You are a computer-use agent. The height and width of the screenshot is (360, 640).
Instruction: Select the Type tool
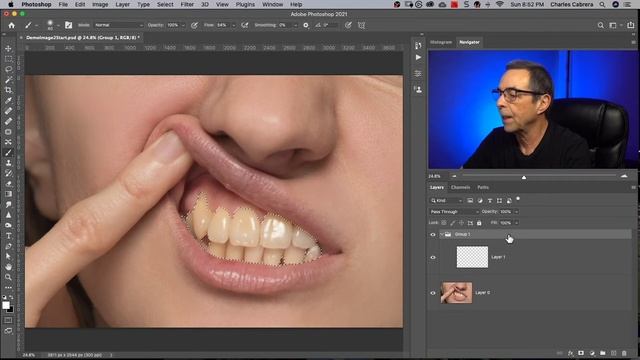click(x=8, y=236)
